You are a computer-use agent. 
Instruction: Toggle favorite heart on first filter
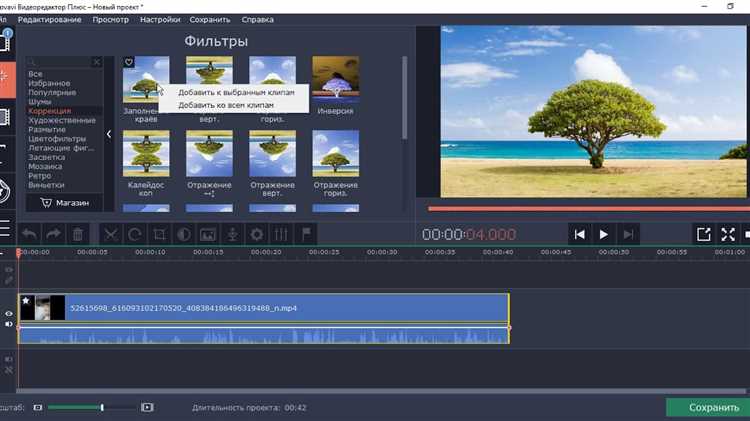coord(129,62)
